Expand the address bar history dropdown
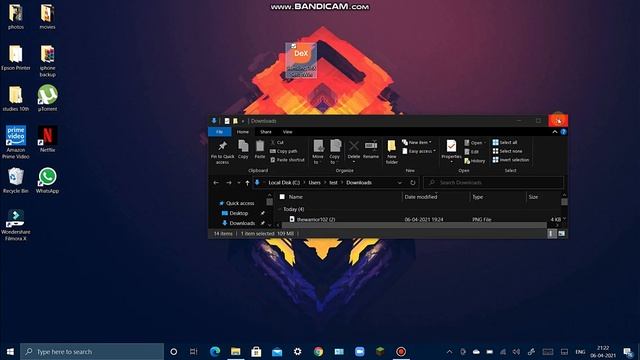640x360 pixels. (400, 183)
